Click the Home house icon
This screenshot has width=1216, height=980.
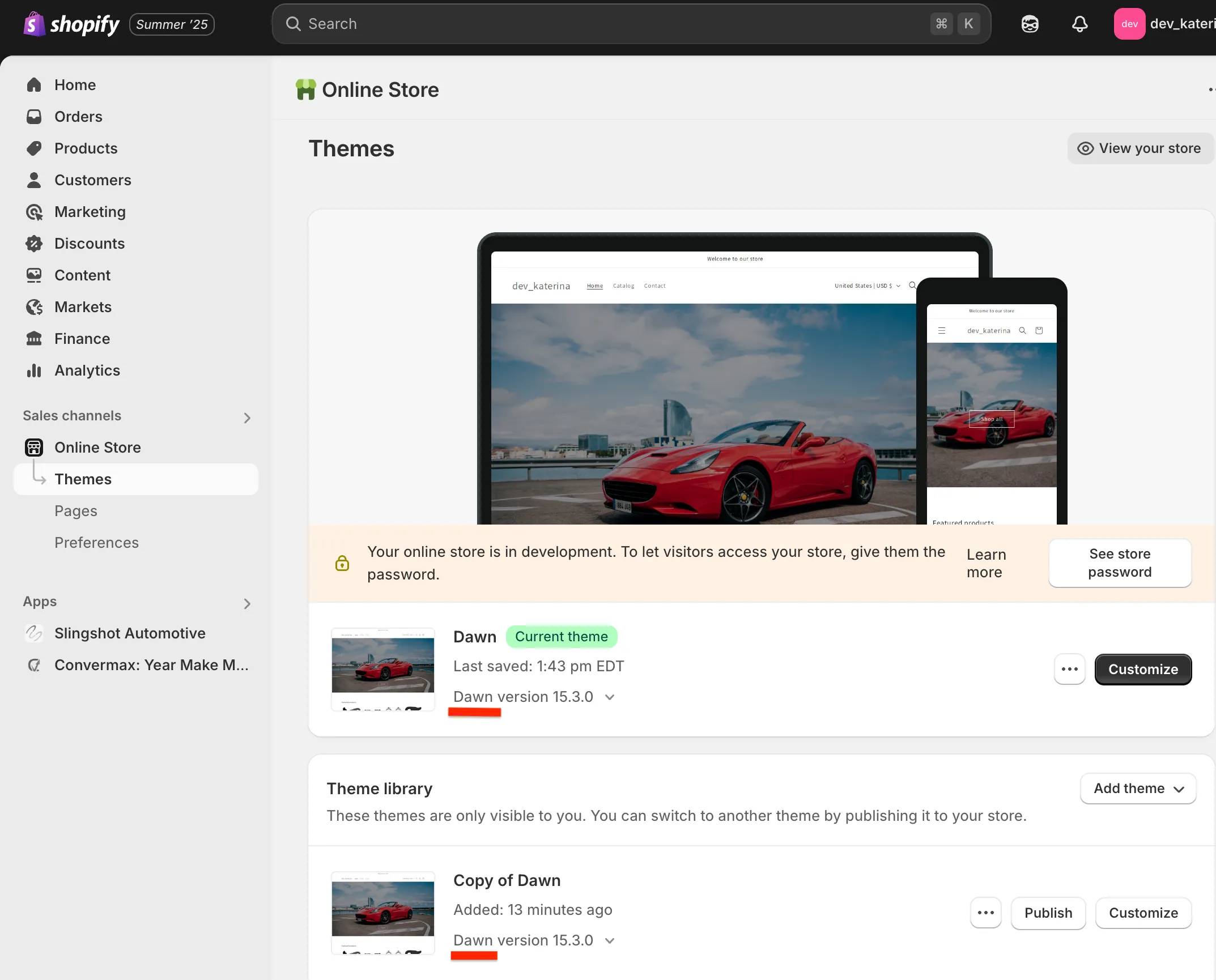34,85
